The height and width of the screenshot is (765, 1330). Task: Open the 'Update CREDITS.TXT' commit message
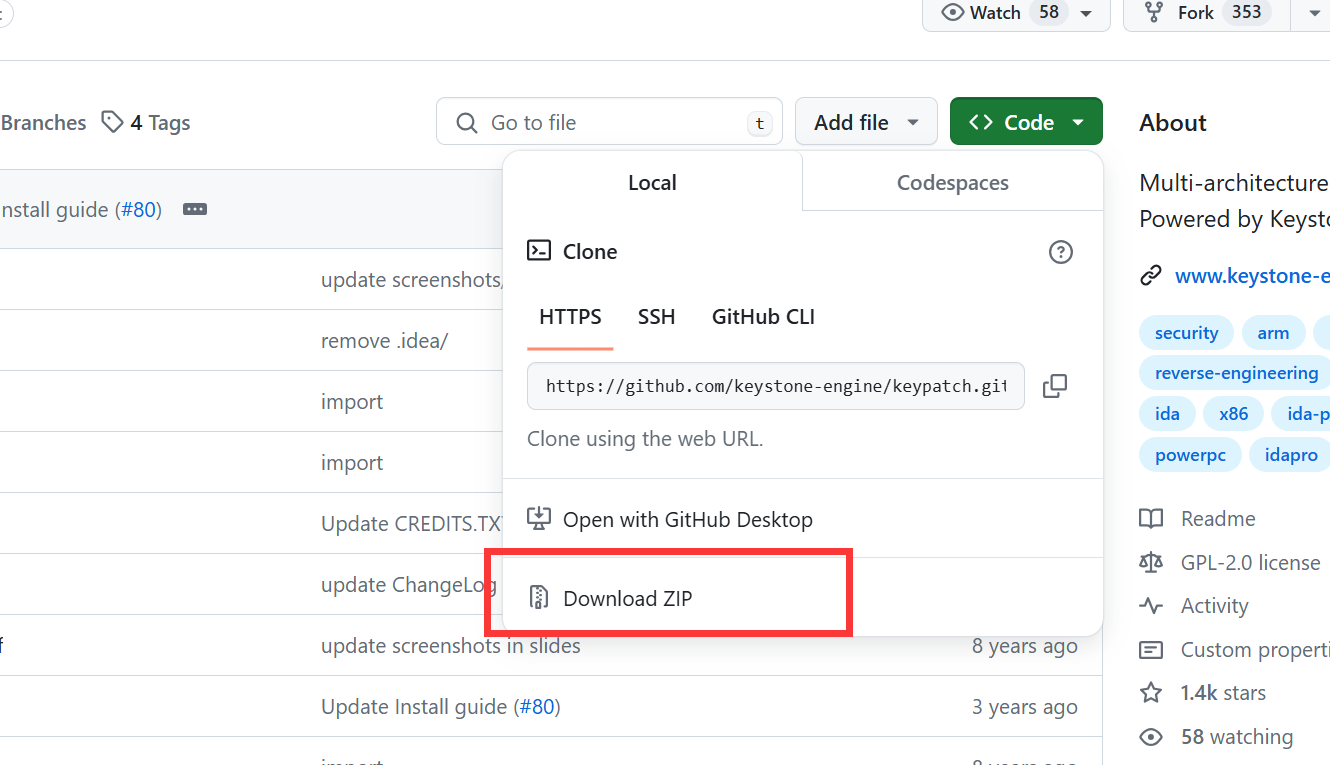pos(411,523)
